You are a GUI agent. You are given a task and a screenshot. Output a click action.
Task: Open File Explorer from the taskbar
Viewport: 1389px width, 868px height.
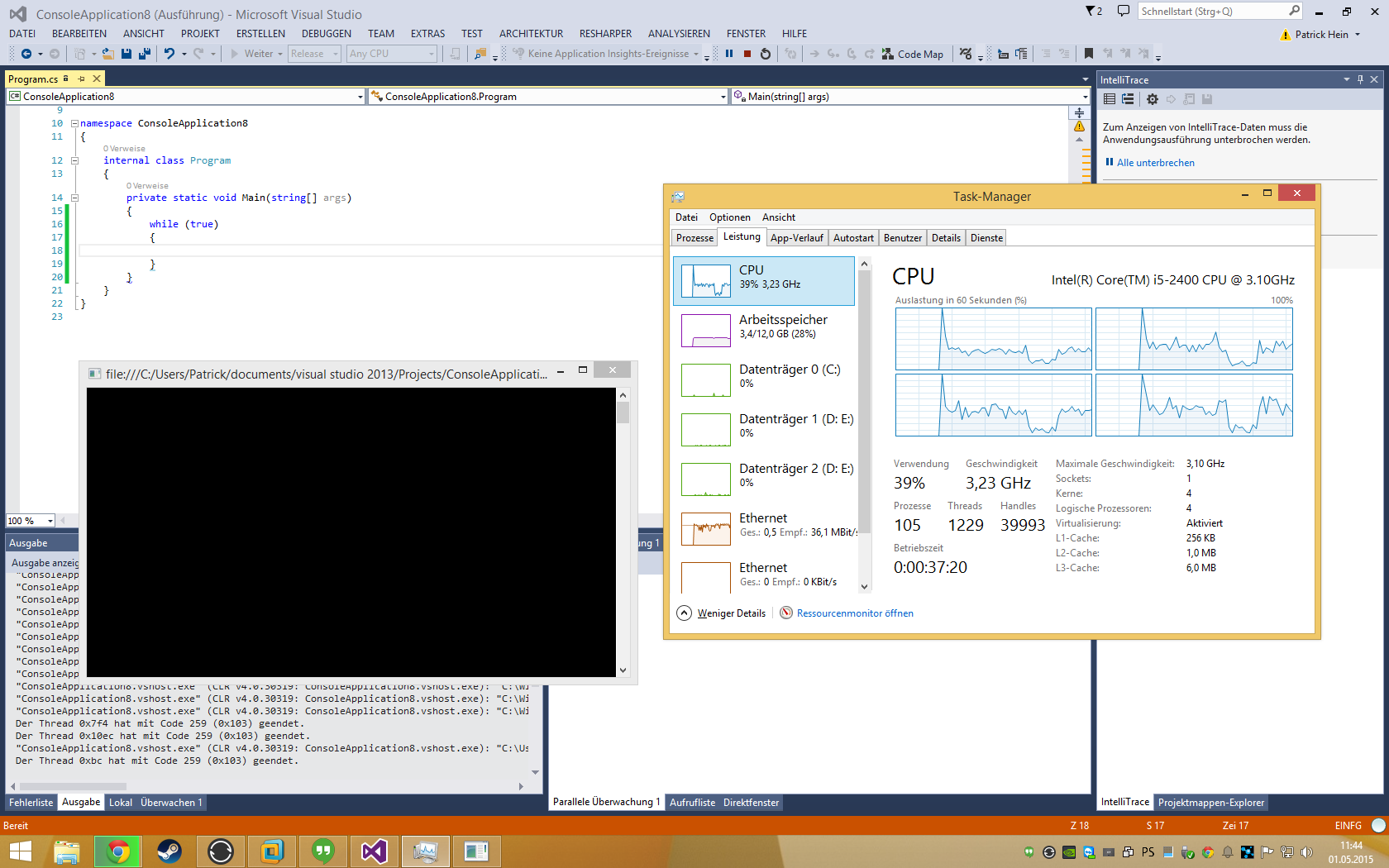pyautogui.click(x=67, y=851)
